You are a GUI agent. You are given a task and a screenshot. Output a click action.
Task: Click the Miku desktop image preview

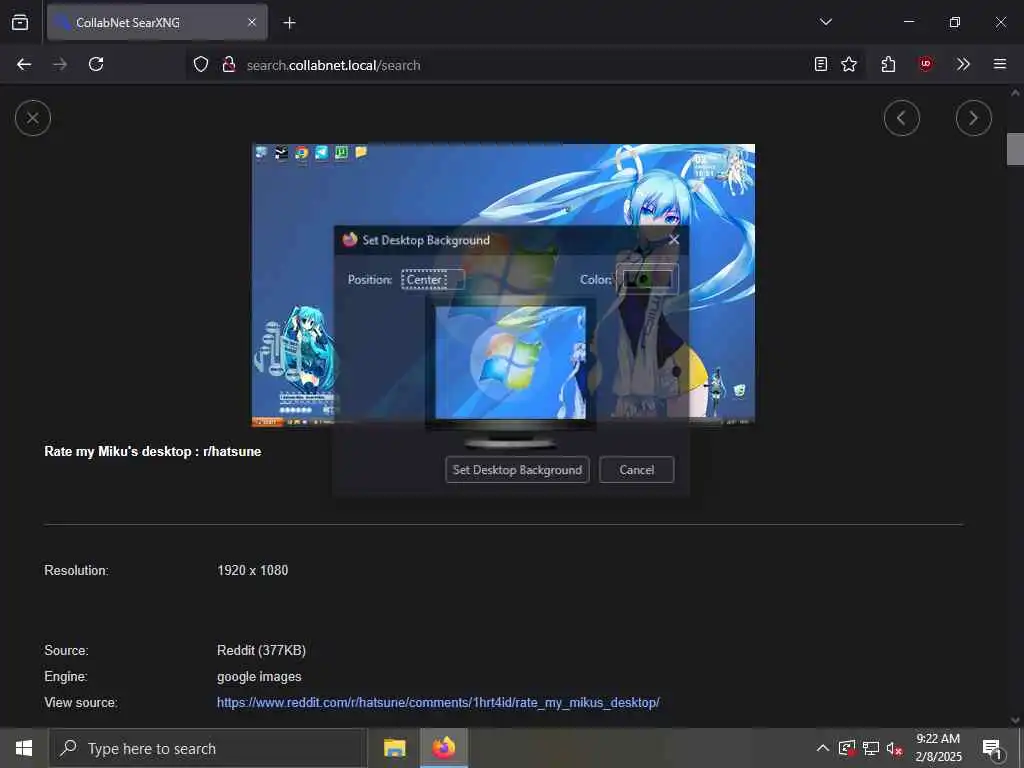(504, 285)
